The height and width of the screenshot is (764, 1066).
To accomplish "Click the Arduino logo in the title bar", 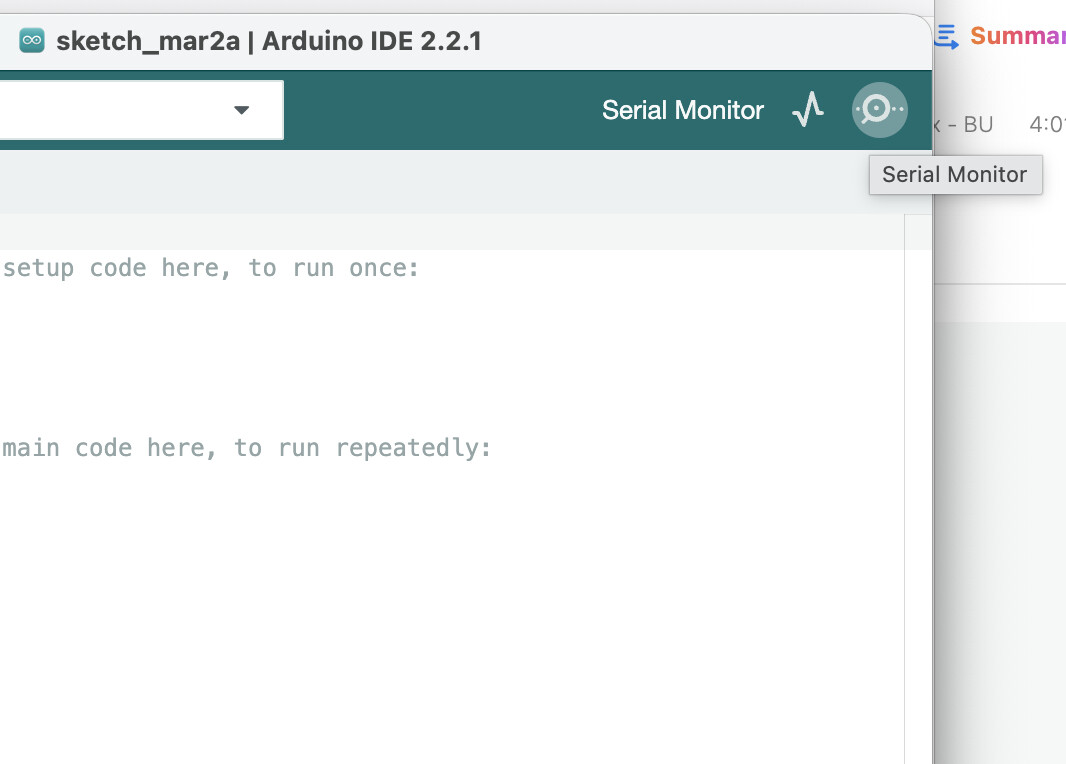I will 32,41.
